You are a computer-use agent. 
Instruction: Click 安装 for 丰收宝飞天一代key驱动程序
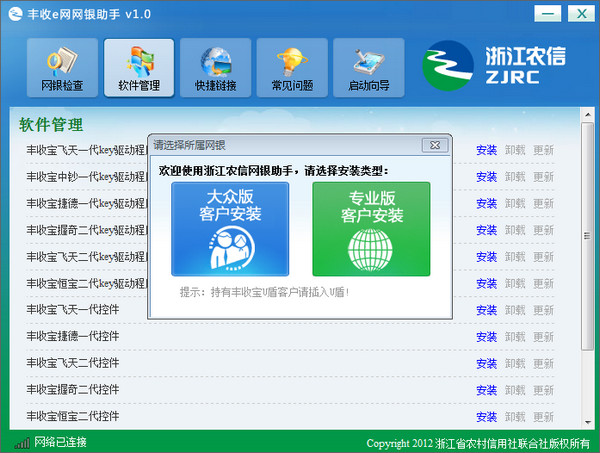[x=486, y=150]
